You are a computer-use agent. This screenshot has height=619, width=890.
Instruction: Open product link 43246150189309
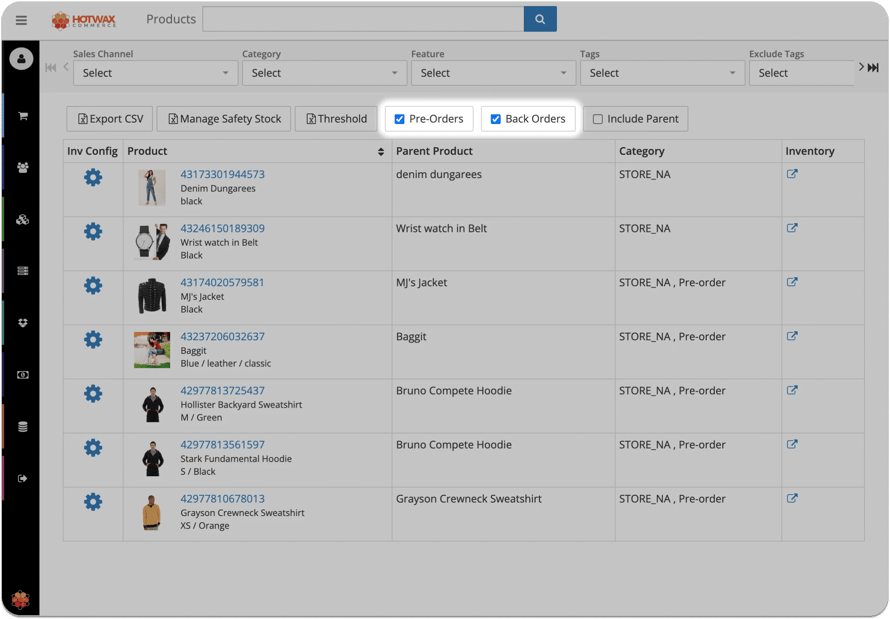click(x=222, y=228)
